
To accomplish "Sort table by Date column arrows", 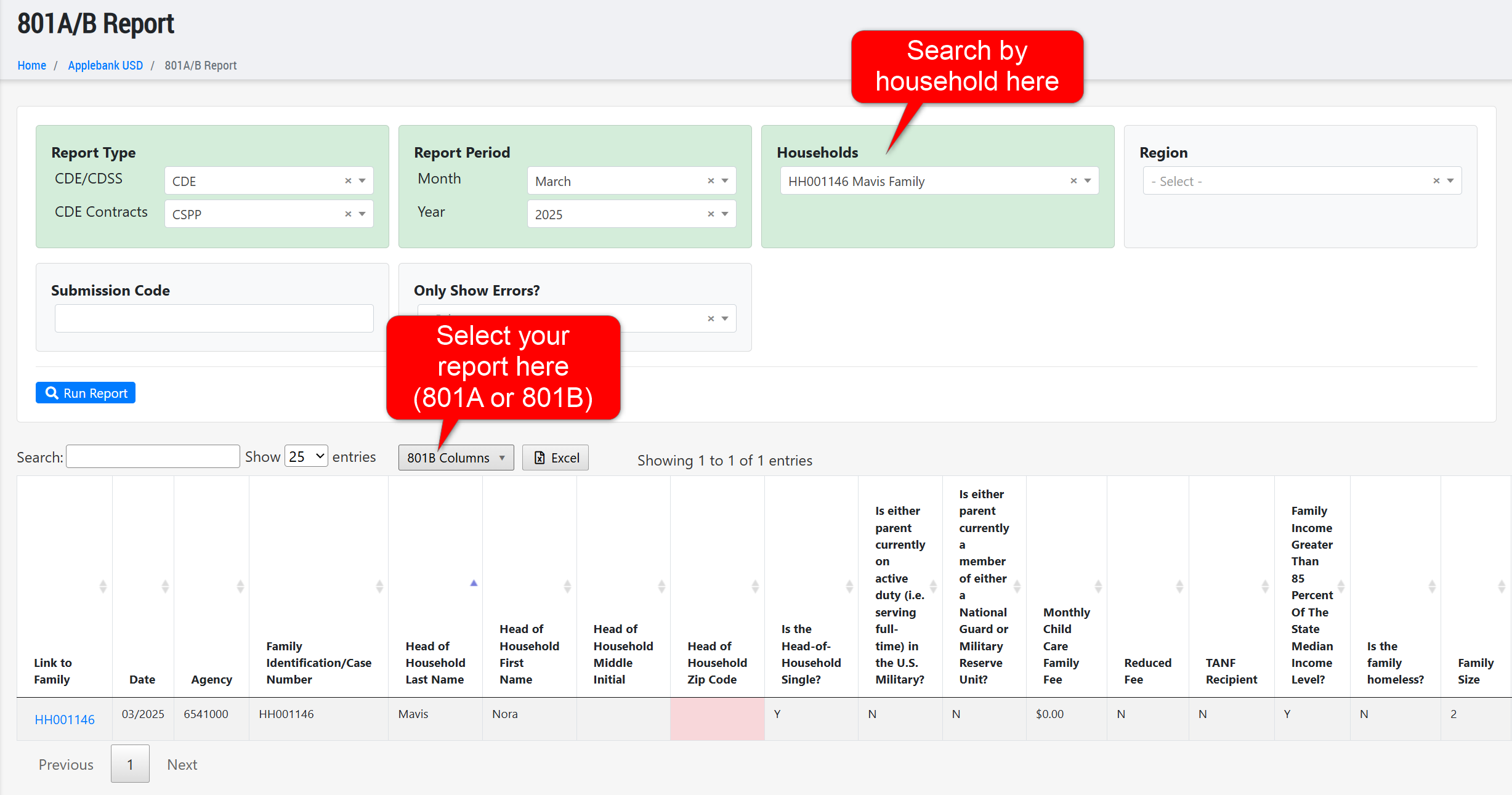I will [164, 586].
